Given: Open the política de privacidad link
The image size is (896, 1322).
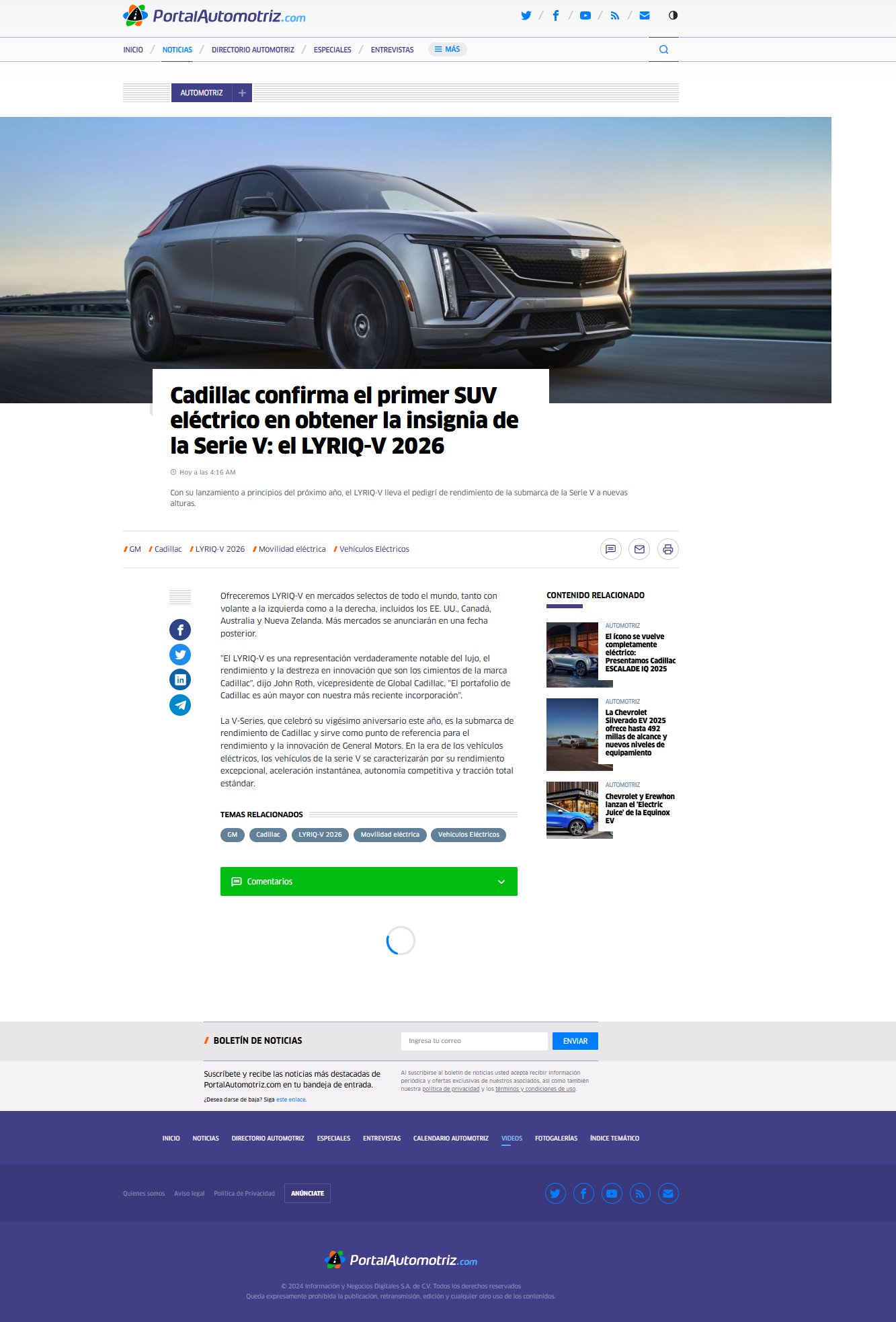Looking at the screenshot, I should click(x=451, y=1089).
